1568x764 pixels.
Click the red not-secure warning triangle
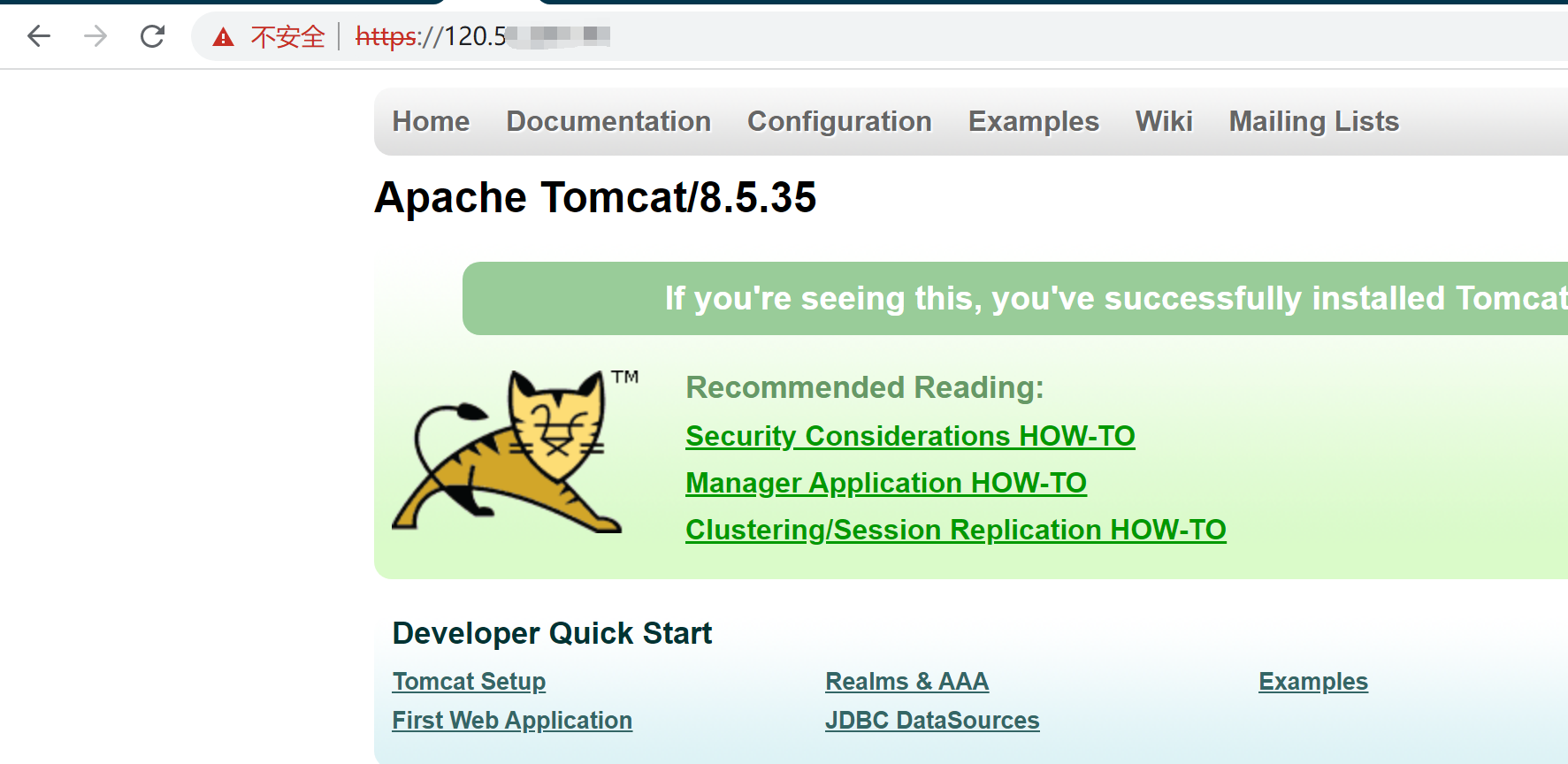223,36
